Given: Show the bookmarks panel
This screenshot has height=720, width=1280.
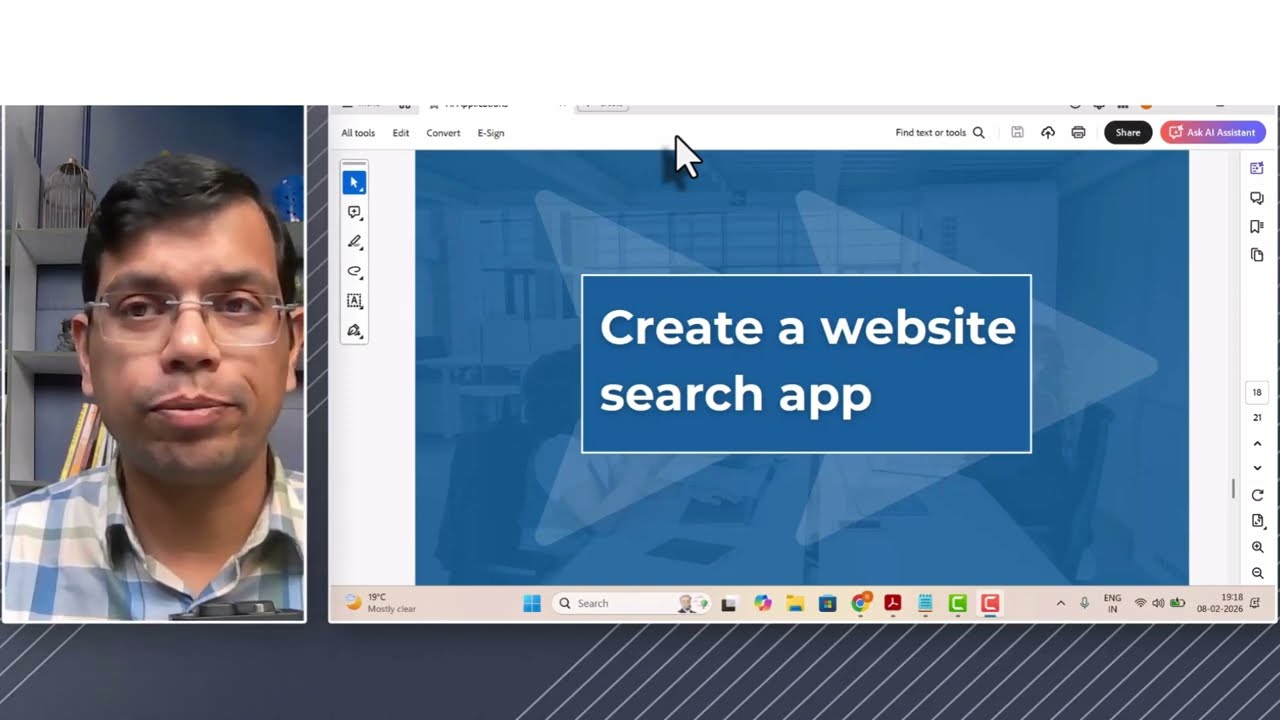Looking at the screenshot, I should (x=1257, y=227).
